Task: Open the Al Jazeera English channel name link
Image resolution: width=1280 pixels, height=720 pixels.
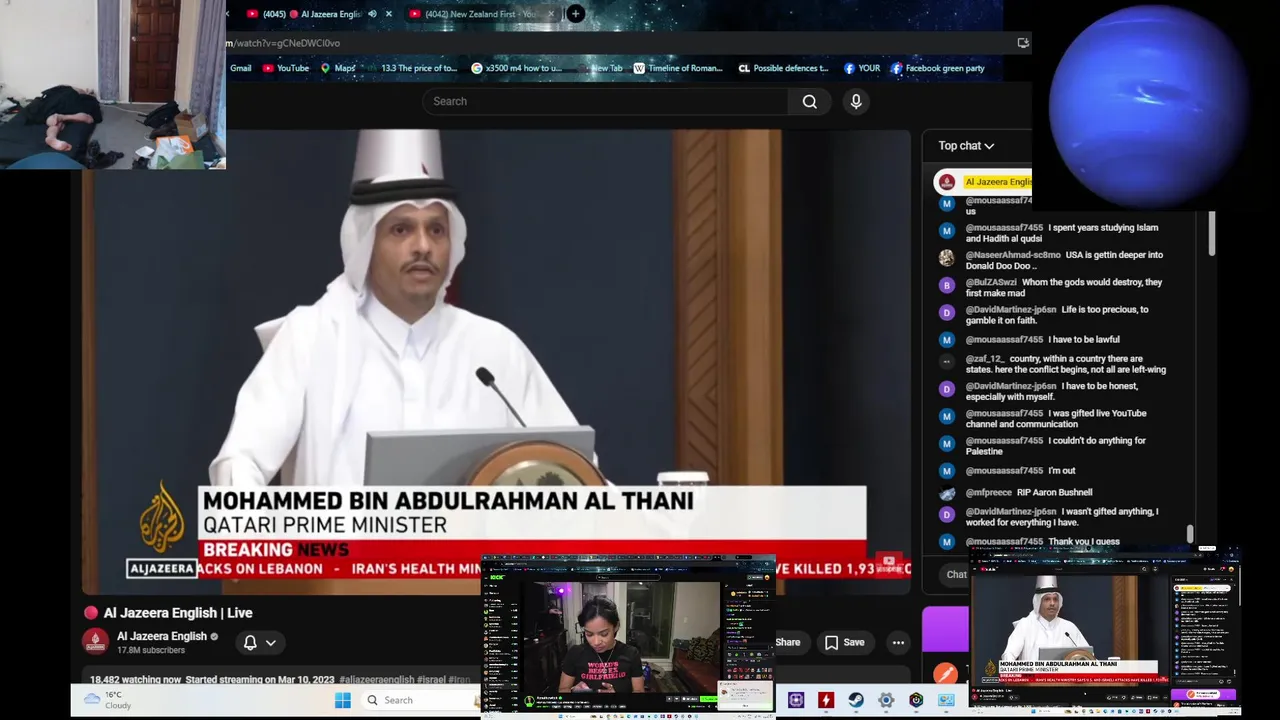Action: click(x=161, y=636)
